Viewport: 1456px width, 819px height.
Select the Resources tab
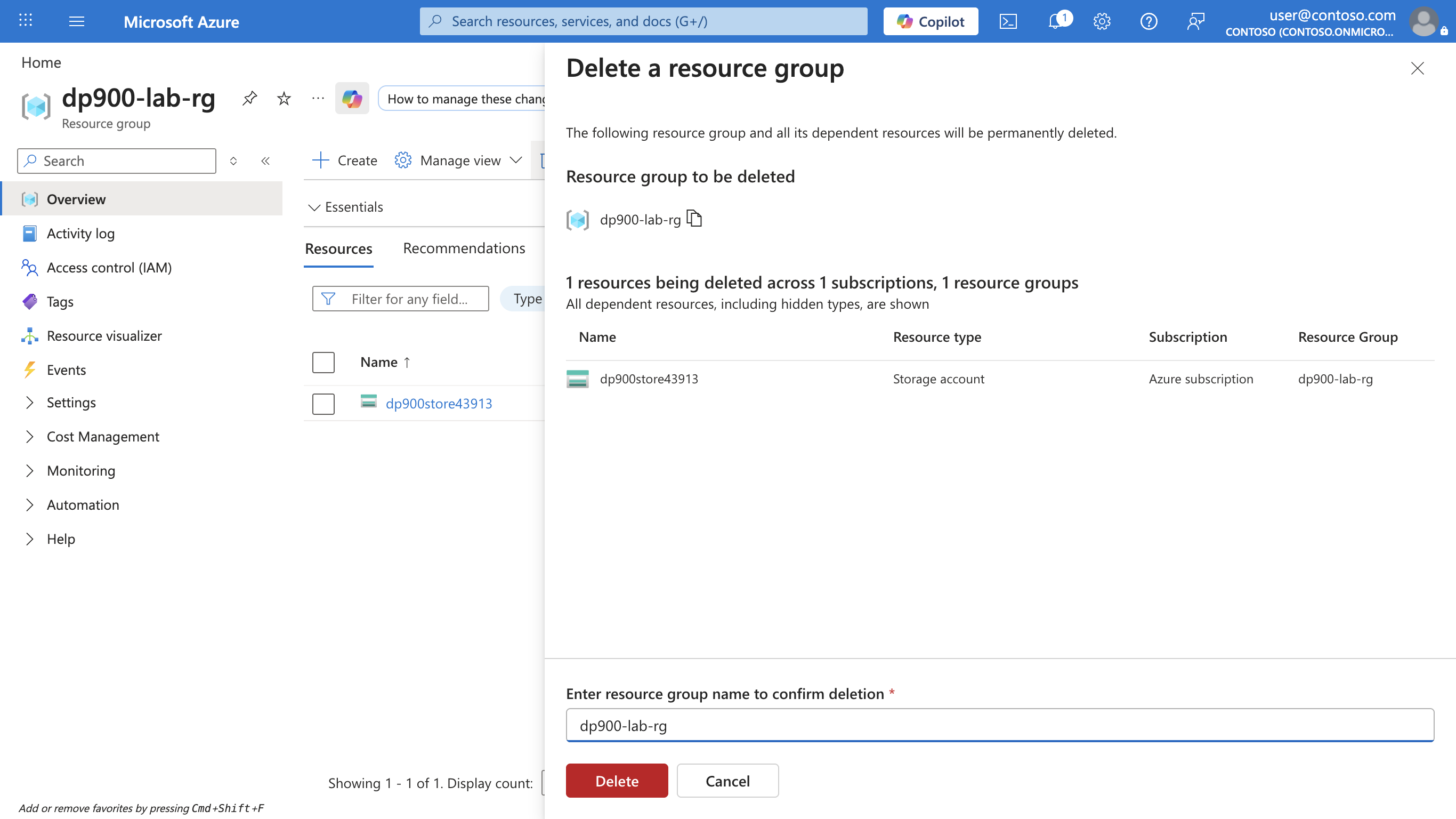tap(338, 249)
